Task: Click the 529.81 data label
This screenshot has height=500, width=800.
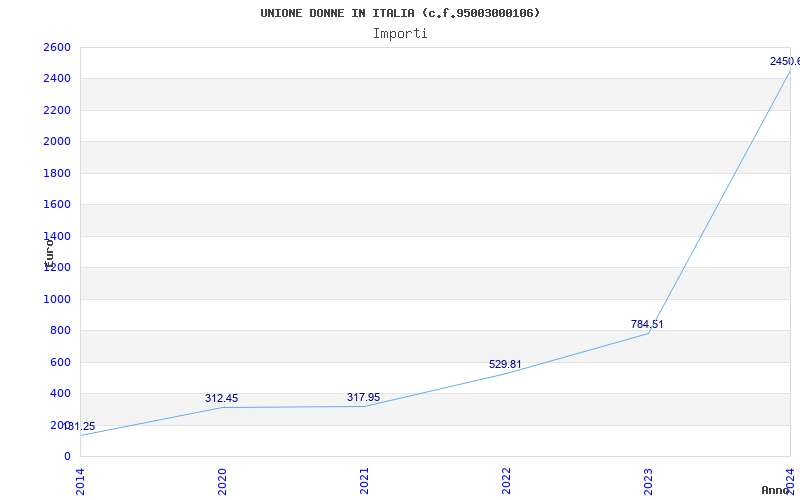Action: (x=505, y=364)
